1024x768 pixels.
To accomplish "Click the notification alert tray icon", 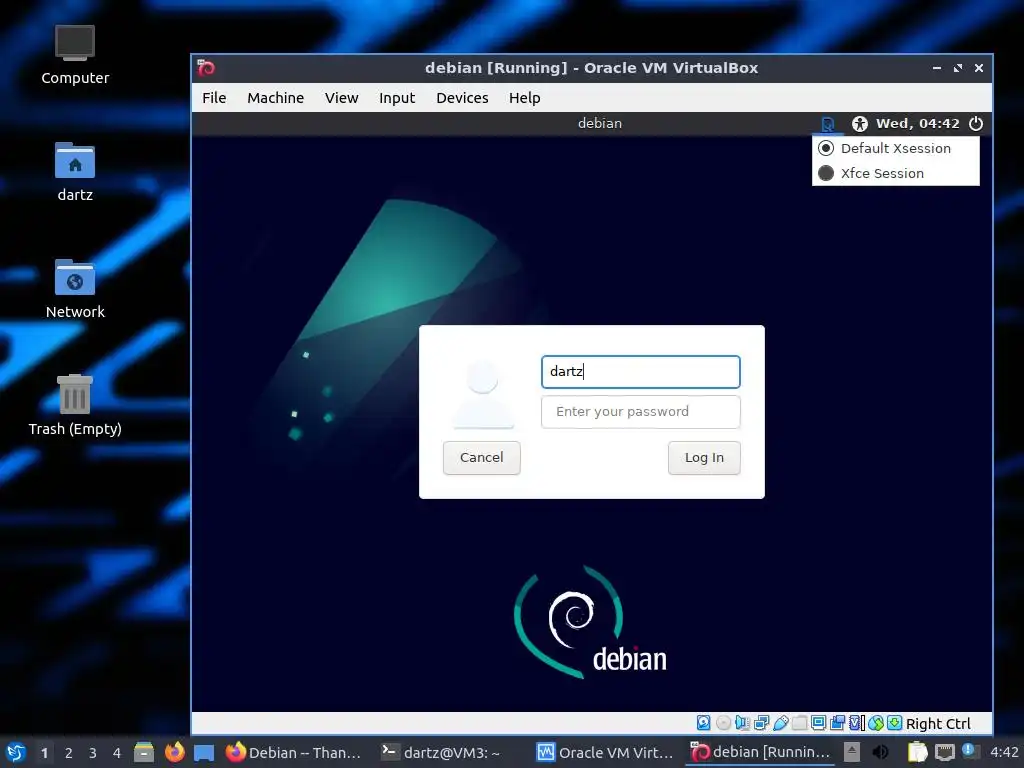I will tap(970, 751).
